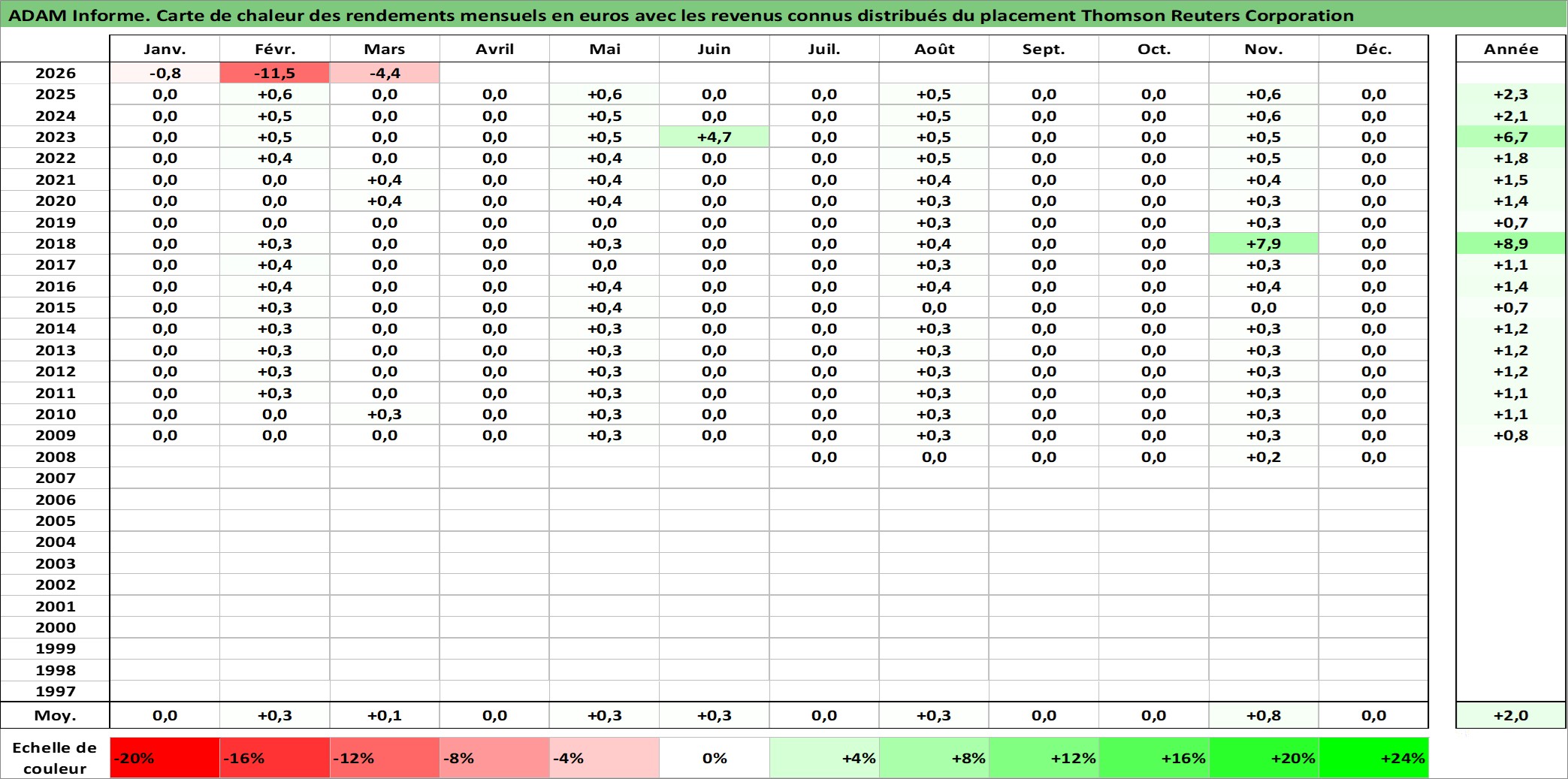Image resolution: width=1568 pixels, height=779 pixels.
Task: Click the -0,8 cell for January 2026
Action: pyautogui.click(x=165, y=73)
